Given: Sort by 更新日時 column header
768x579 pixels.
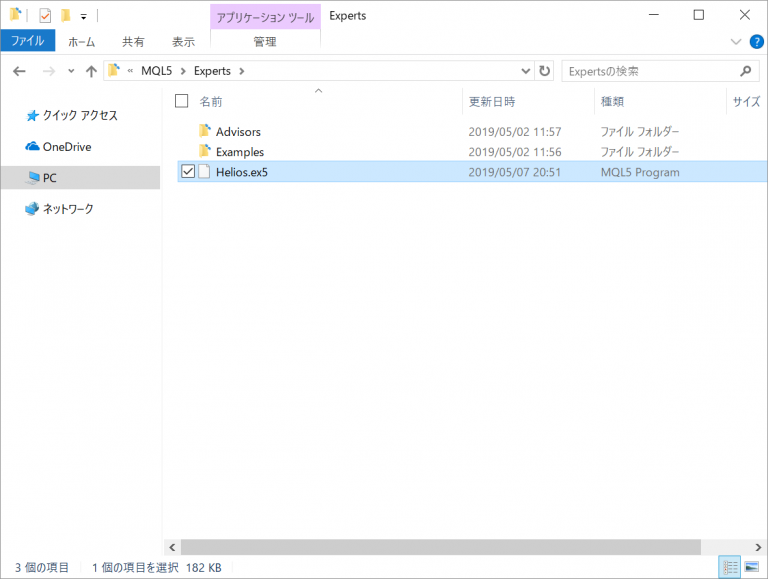Looking at the screenshot, I should click(x=492, y=101).
